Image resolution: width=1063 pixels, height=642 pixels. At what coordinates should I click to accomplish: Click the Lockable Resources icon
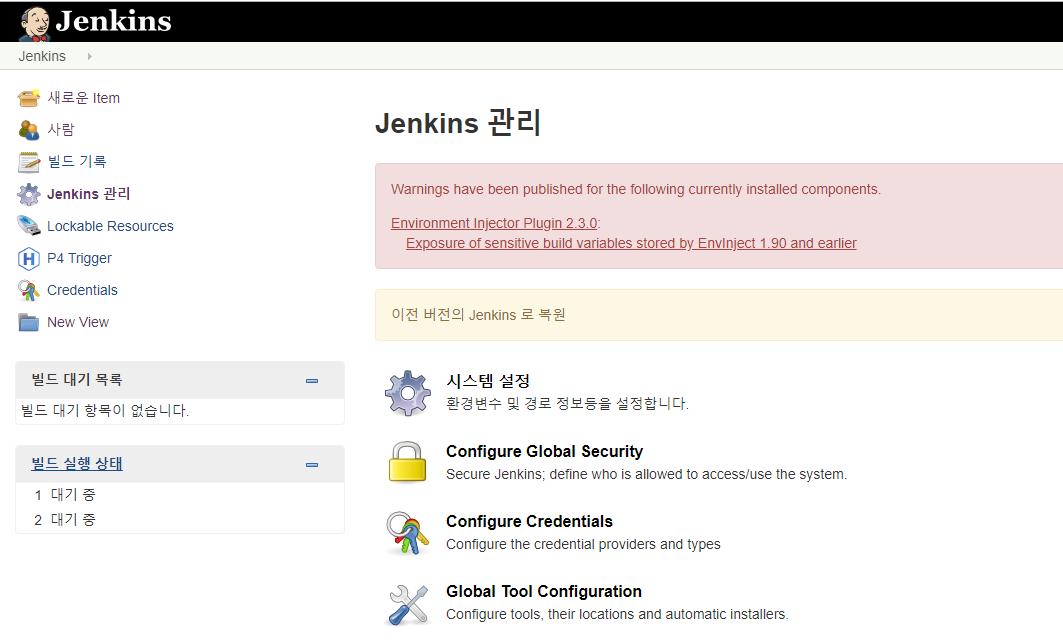(x=28, y=226)
